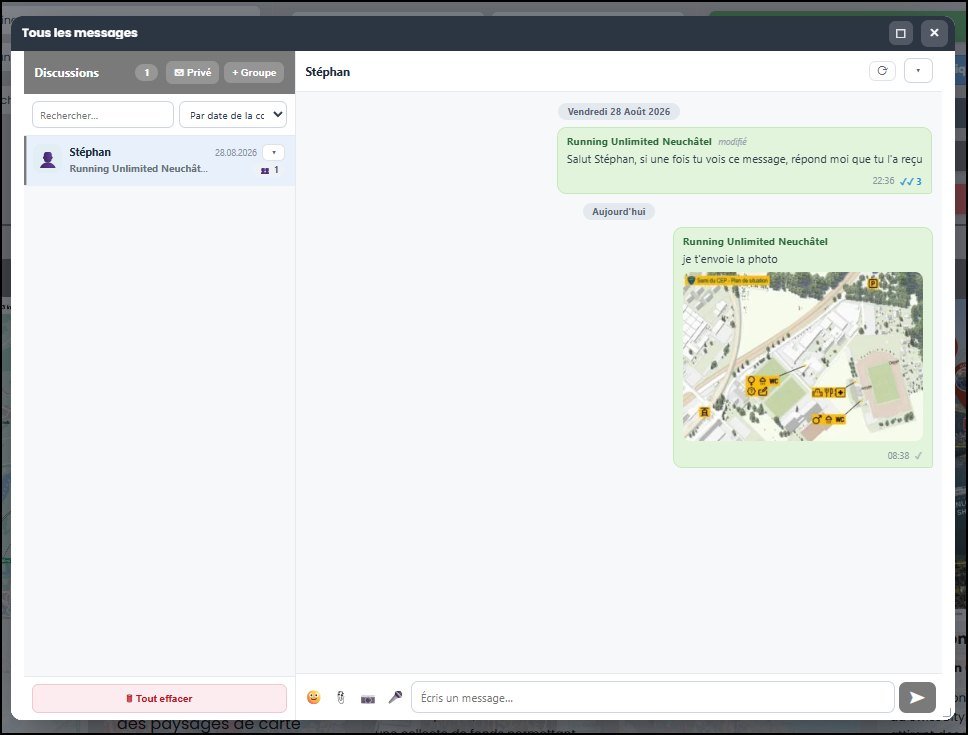Click the Écris un message text box
This screenshot has width=968, height=735.
tap(653, 697)
